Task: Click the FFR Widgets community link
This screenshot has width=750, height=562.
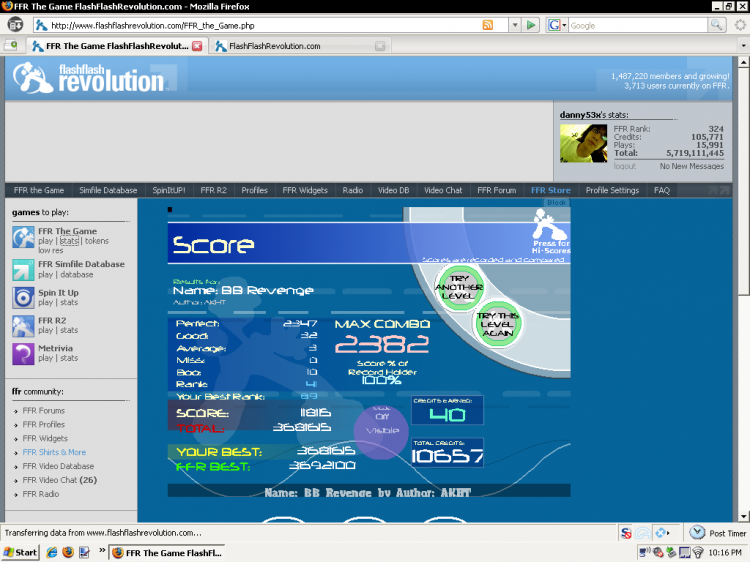Action: [x=45, y=438]
